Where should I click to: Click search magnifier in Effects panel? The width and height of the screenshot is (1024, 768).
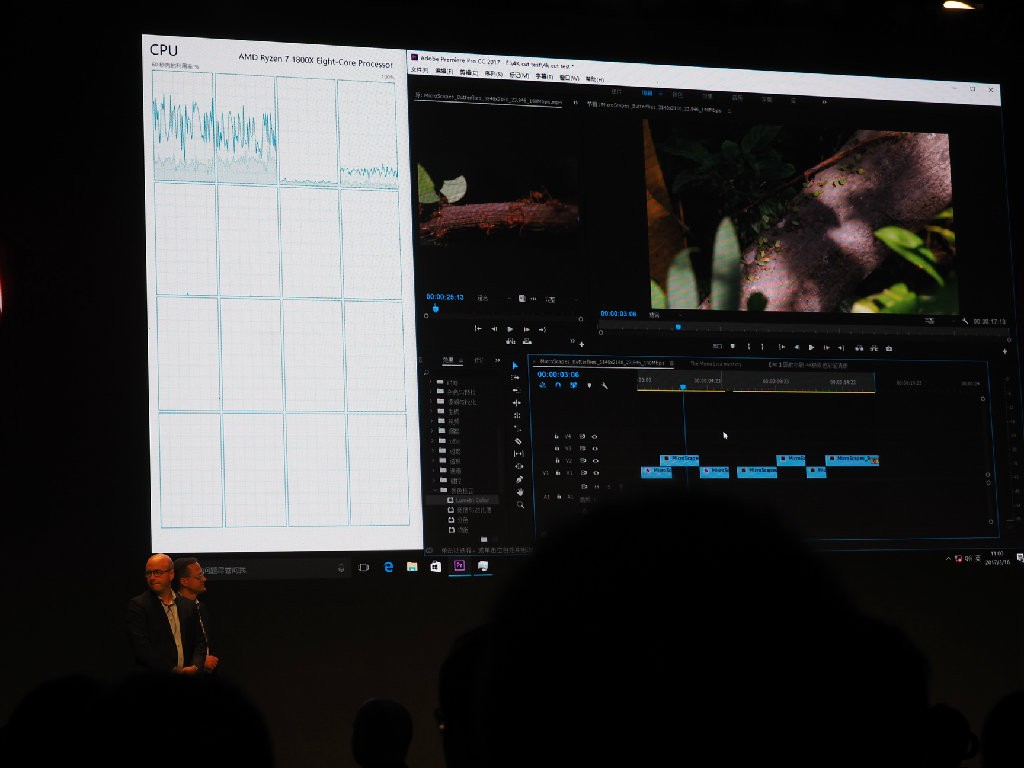pyautogui.click(x=426, y=372)
